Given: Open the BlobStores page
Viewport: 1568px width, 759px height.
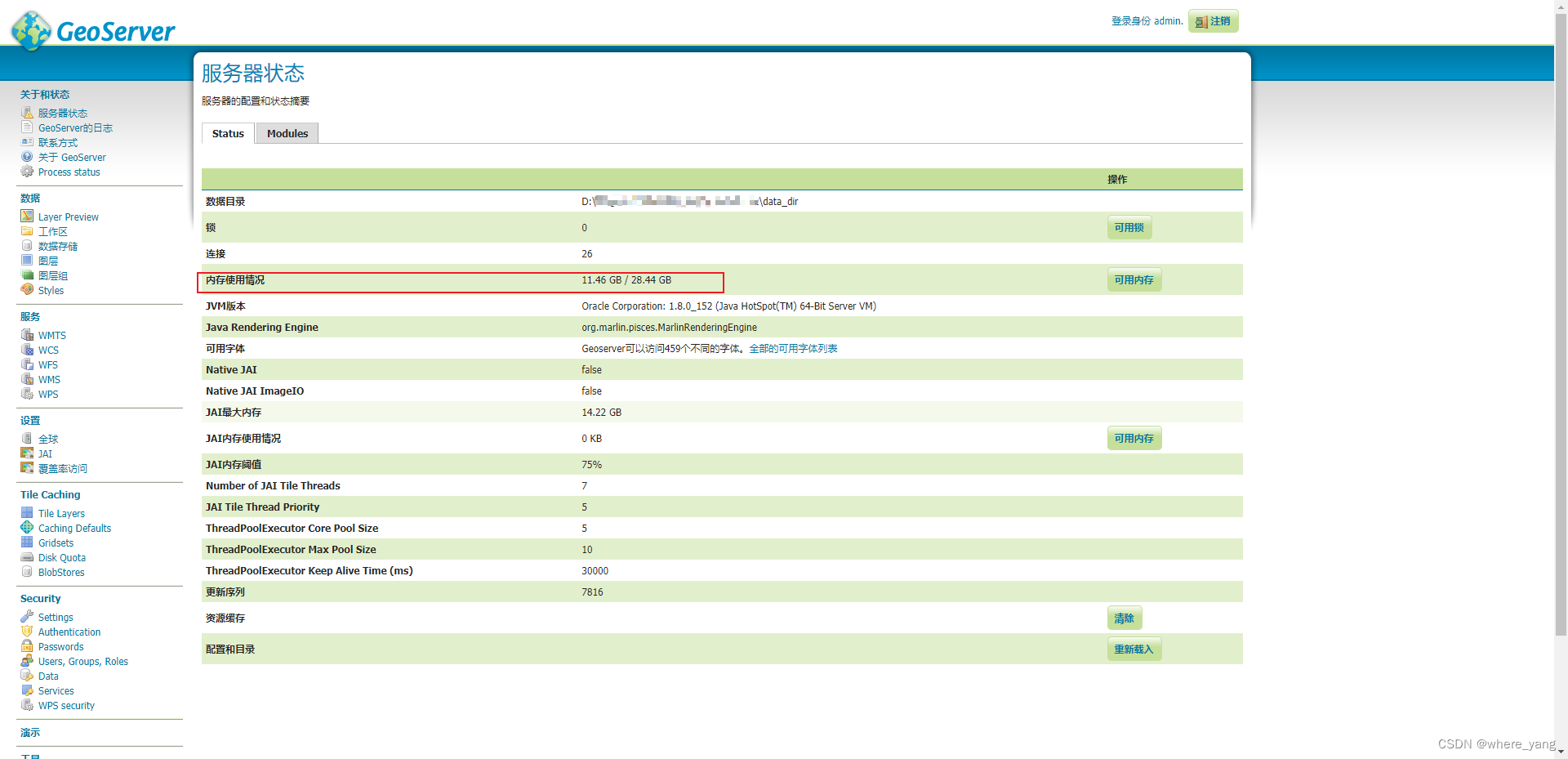Looking at the screenshot, I should (60, 572).
